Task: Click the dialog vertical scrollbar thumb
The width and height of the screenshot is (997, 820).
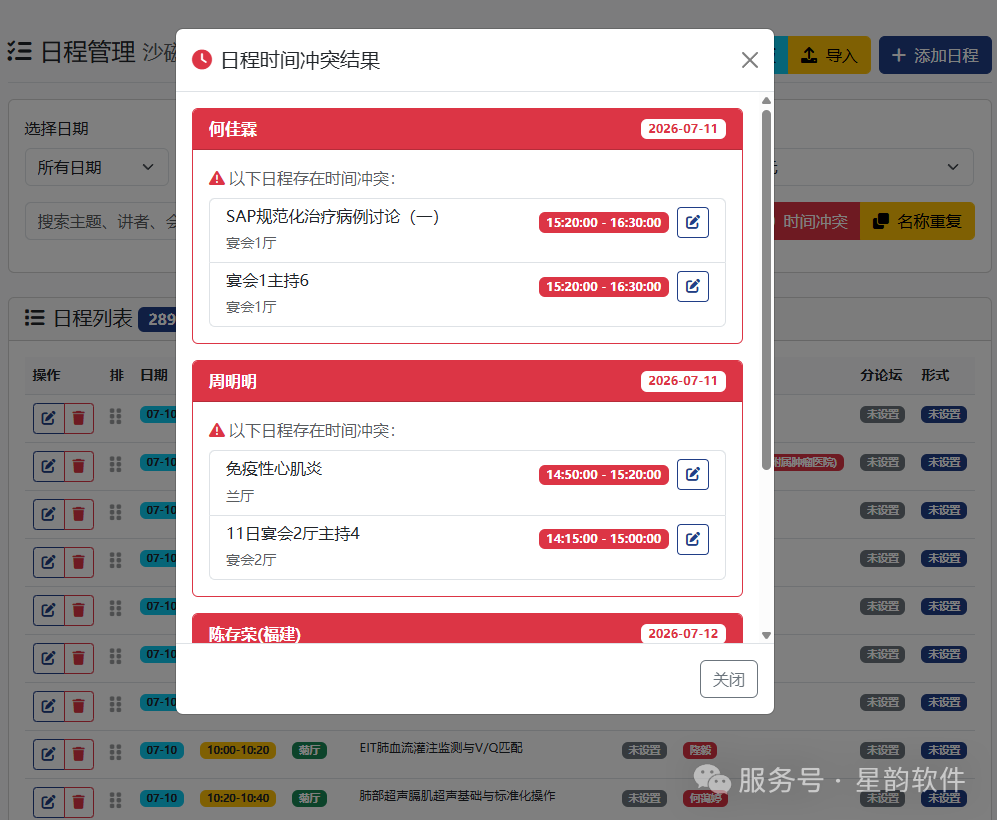Action: (766, 290)
